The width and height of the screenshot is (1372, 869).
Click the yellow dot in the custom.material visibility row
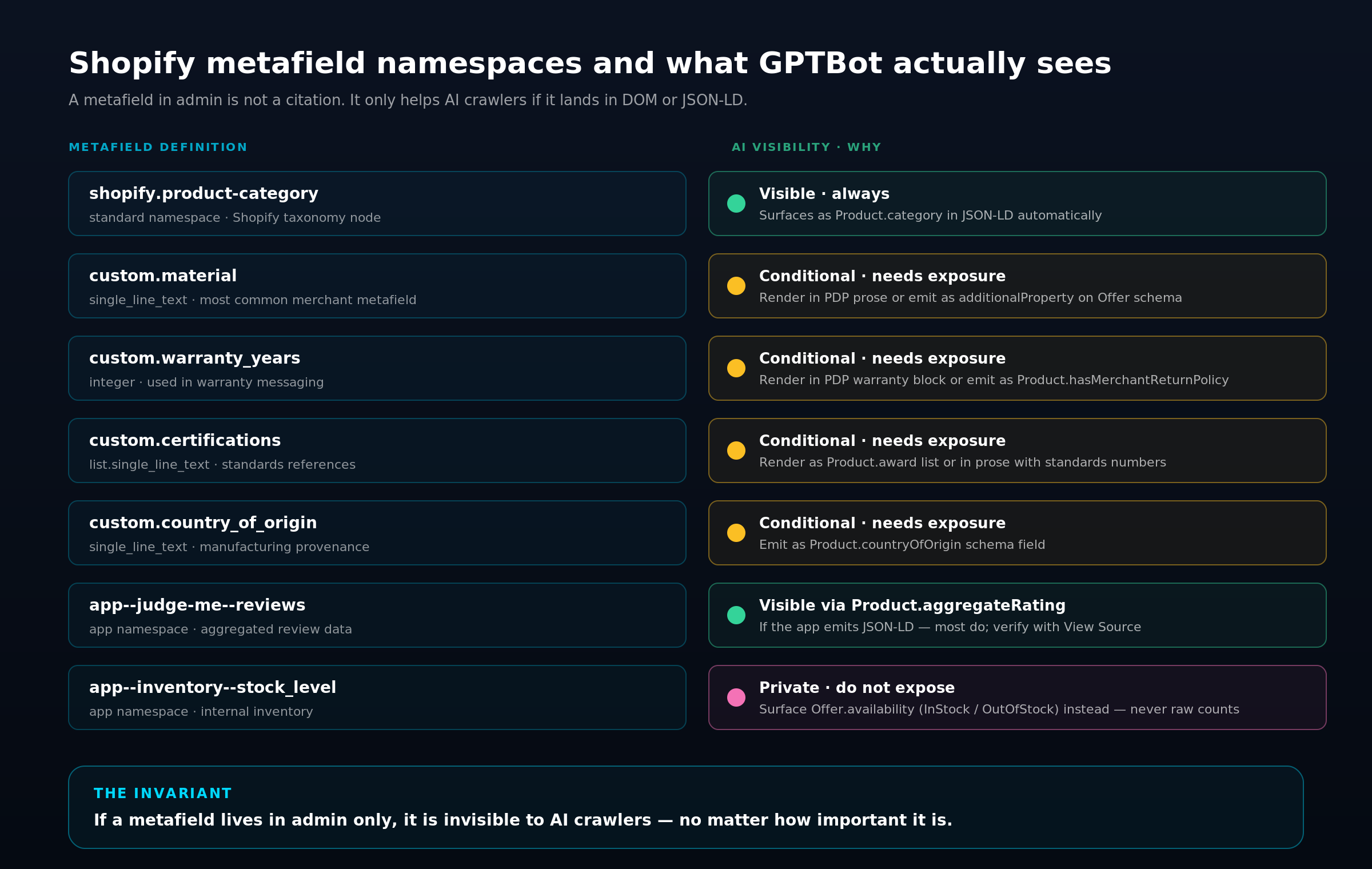[736, 286]
